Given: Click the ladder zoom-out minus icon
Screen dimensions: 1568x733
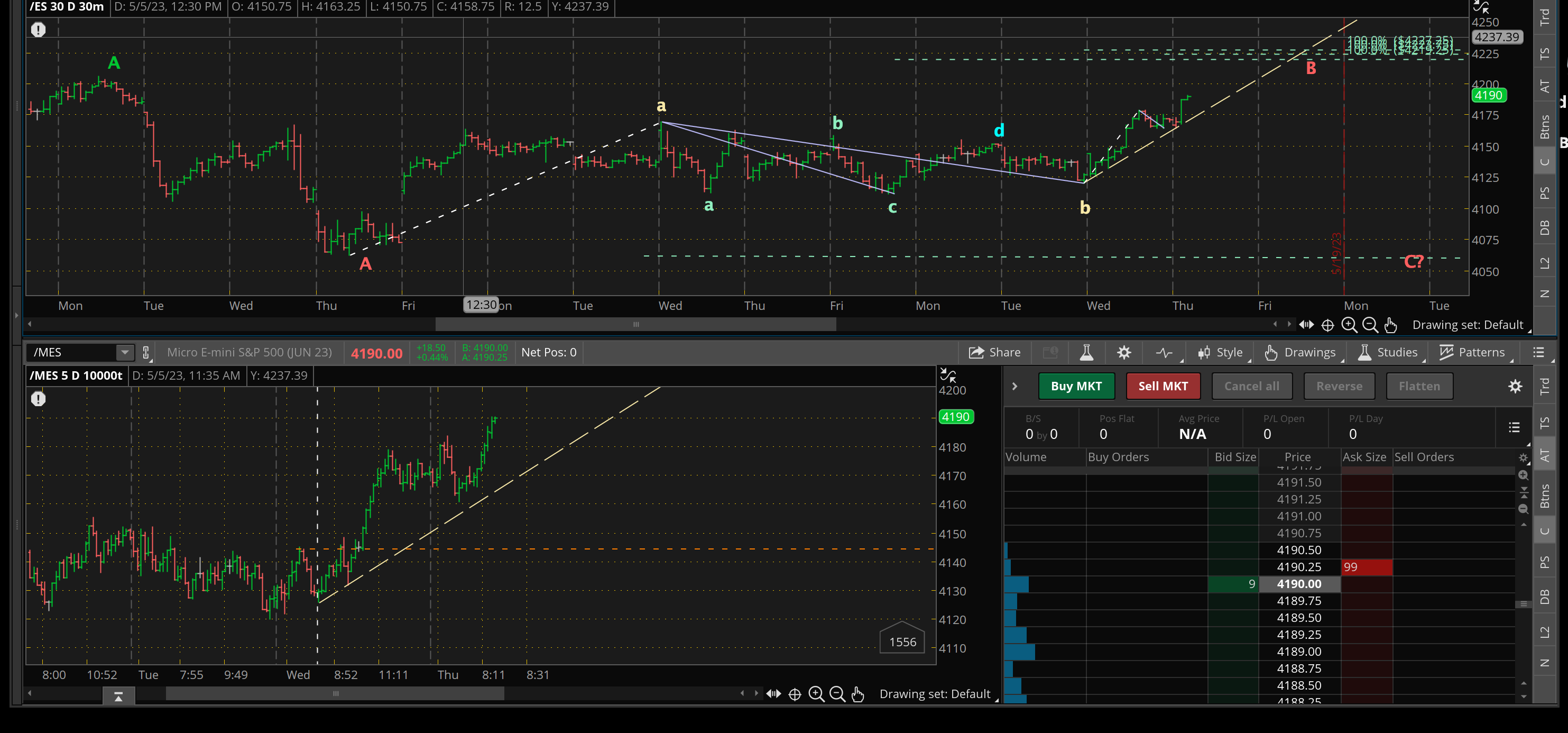Looking at the screenshot, I should click(1523, 508).
